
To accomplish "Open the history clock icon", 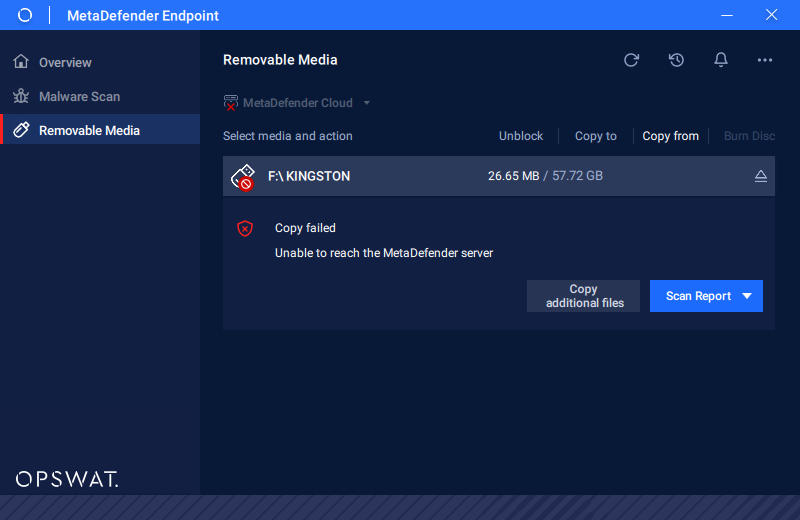I will click(x=676, y=60).
